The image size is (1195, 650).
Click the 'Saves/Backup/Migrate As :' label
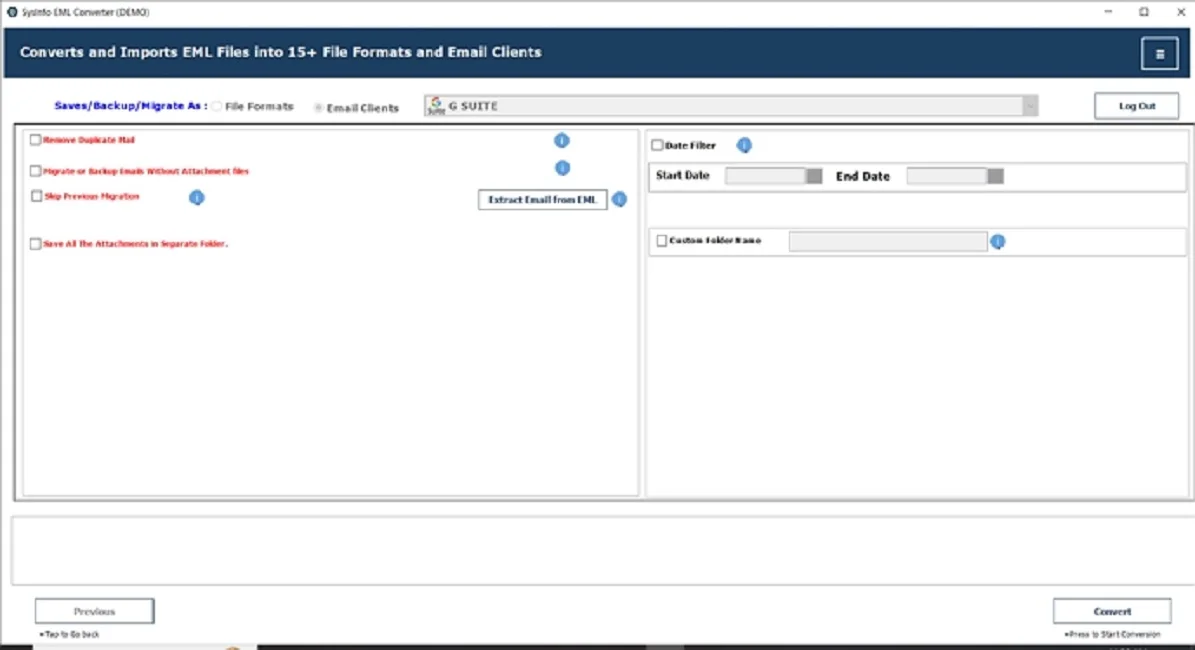click(x=130, y=106)
